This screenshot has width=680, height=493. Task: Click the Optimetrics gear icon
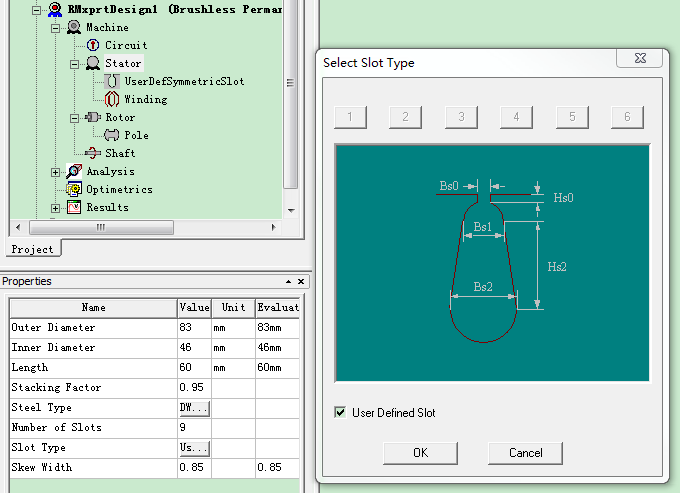tap(74, 189)
